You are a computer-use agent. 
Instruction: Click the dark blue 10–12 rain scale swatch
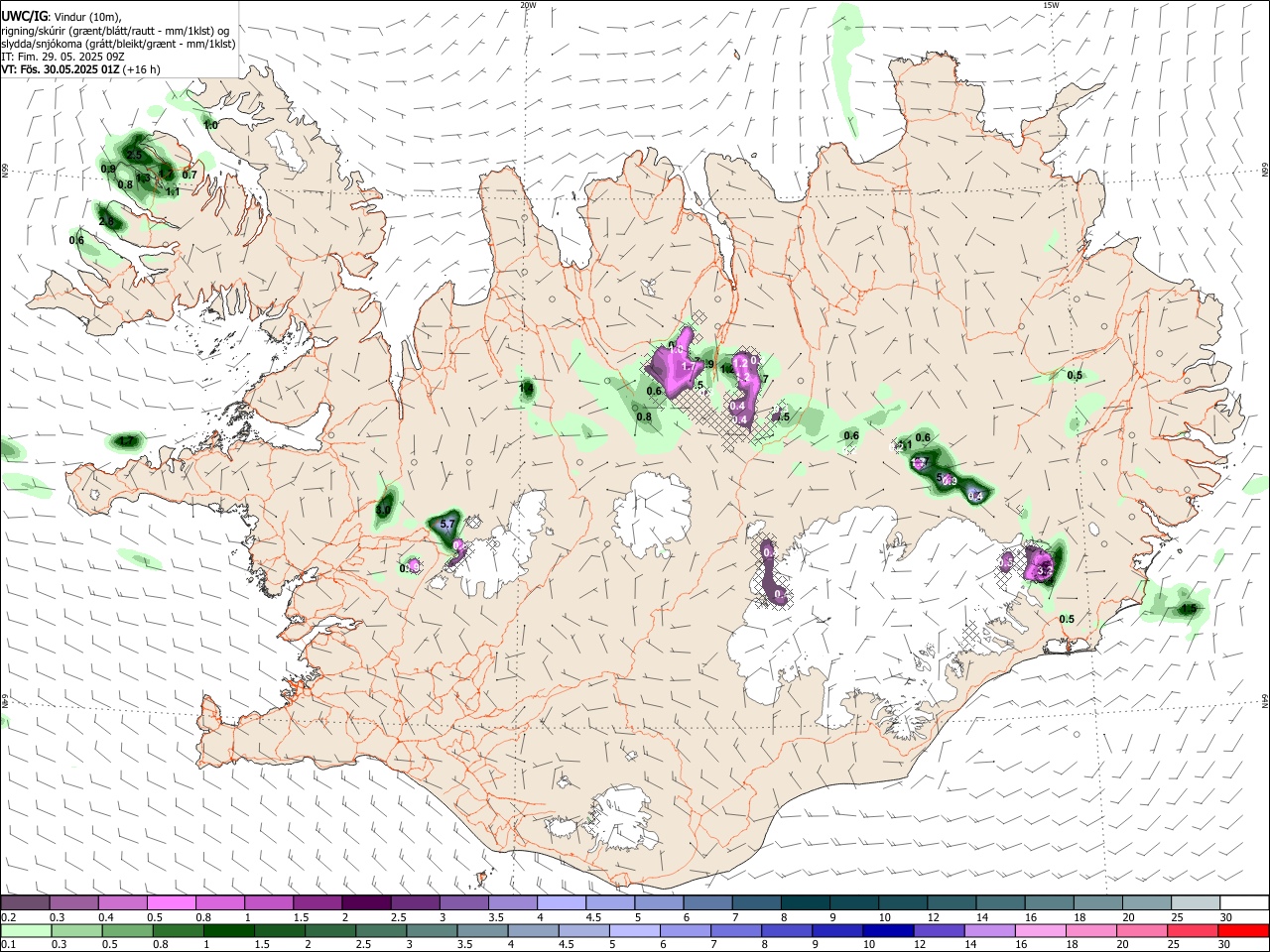tap(886, 931)
